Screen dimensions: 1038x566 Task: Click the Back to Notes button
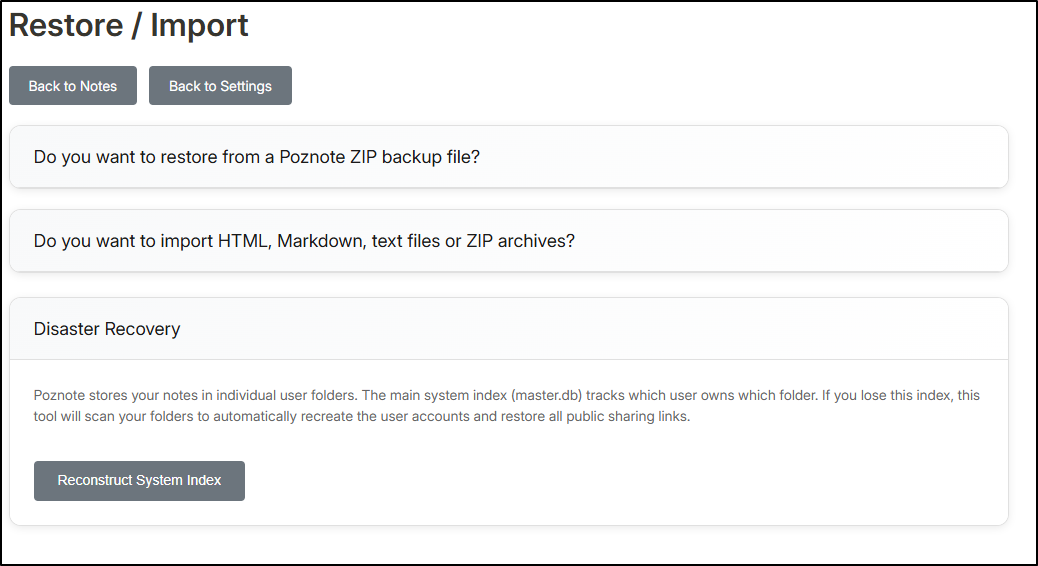click(x=73, y=86)
